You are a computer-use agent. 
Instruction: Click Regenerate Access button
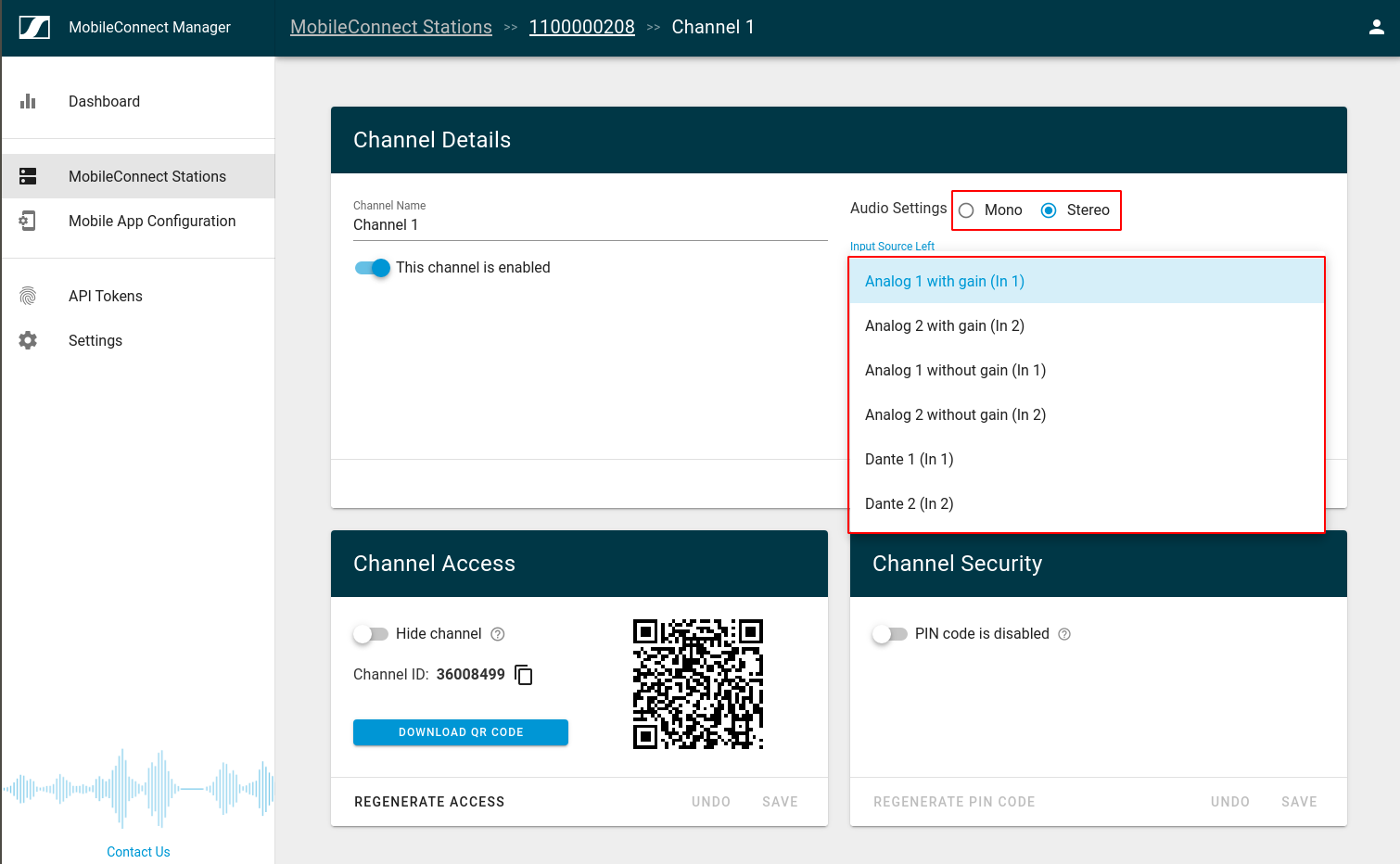[x=429, y=802]
